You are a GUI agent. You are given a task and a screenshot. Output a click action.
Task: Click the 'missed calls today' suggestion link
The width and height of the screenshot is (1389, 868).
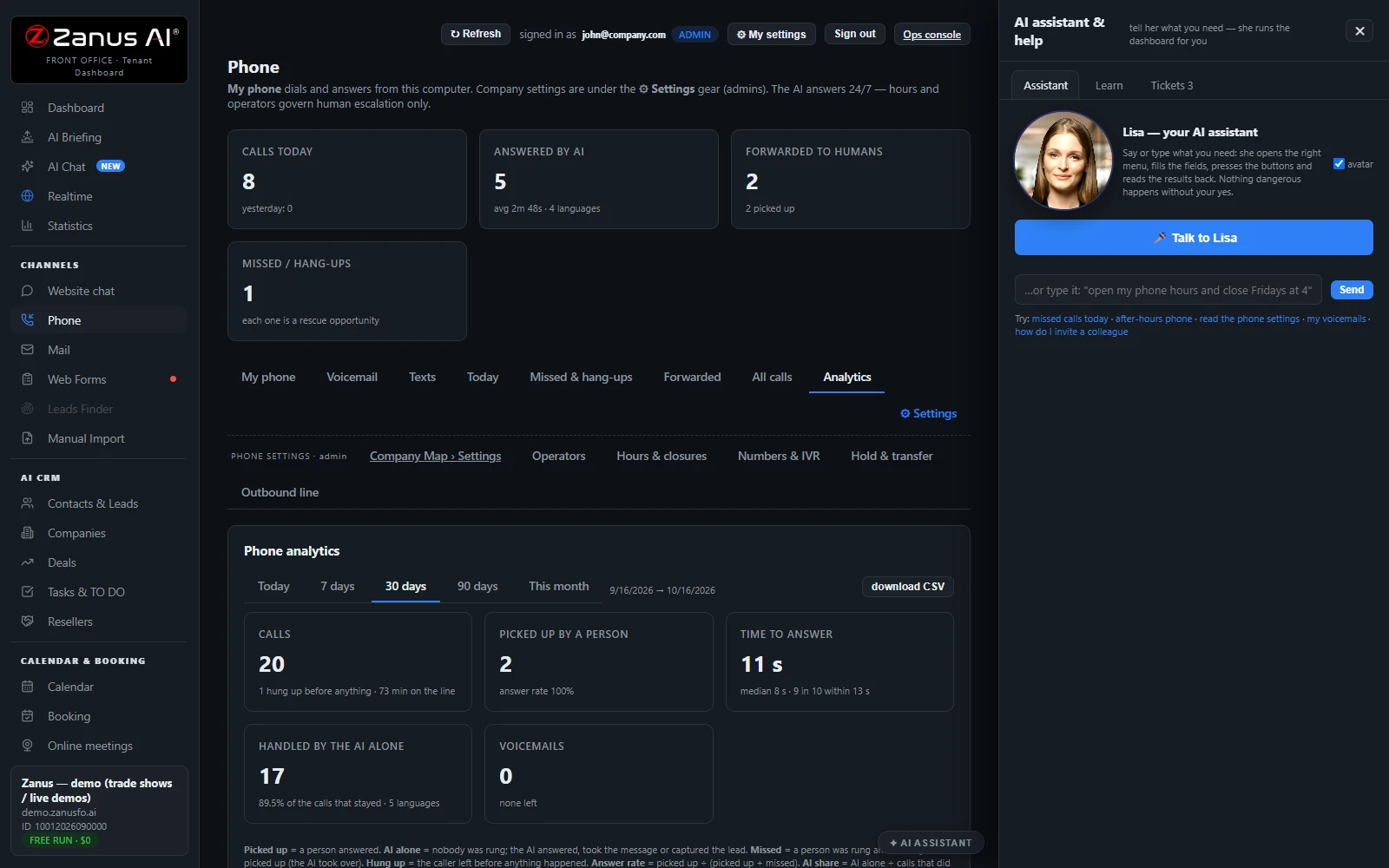[x=1070, y=319]
